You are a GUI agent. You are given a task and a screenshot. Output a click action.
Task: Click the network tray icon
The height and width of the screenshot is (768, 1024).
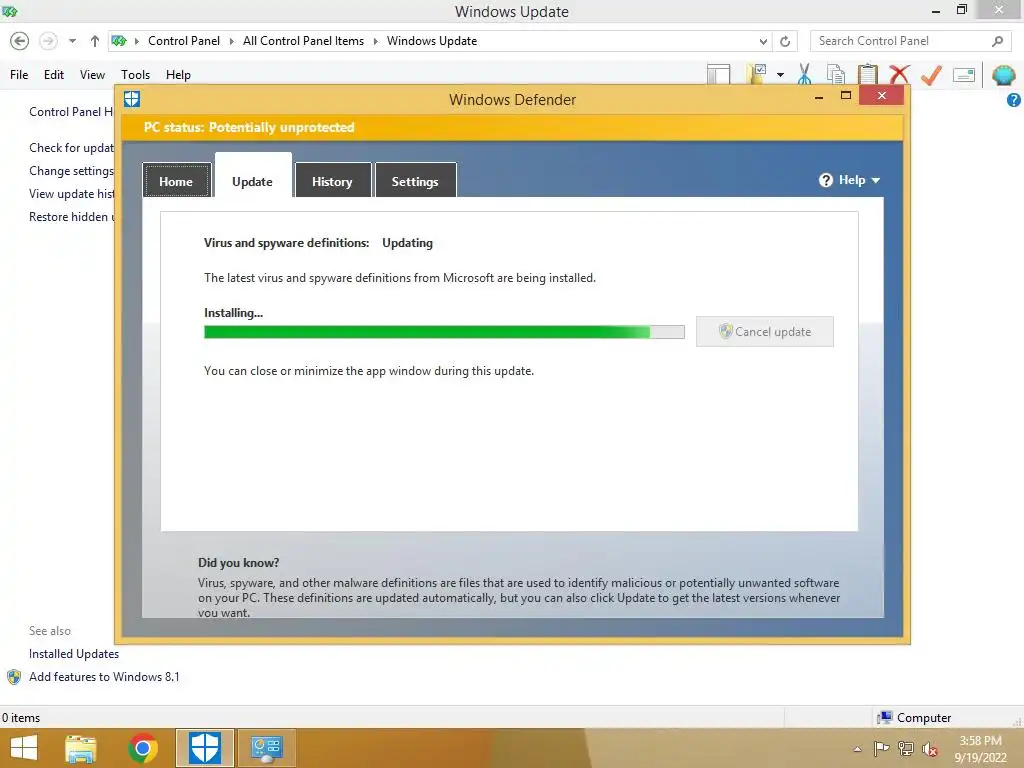[906, 749]
